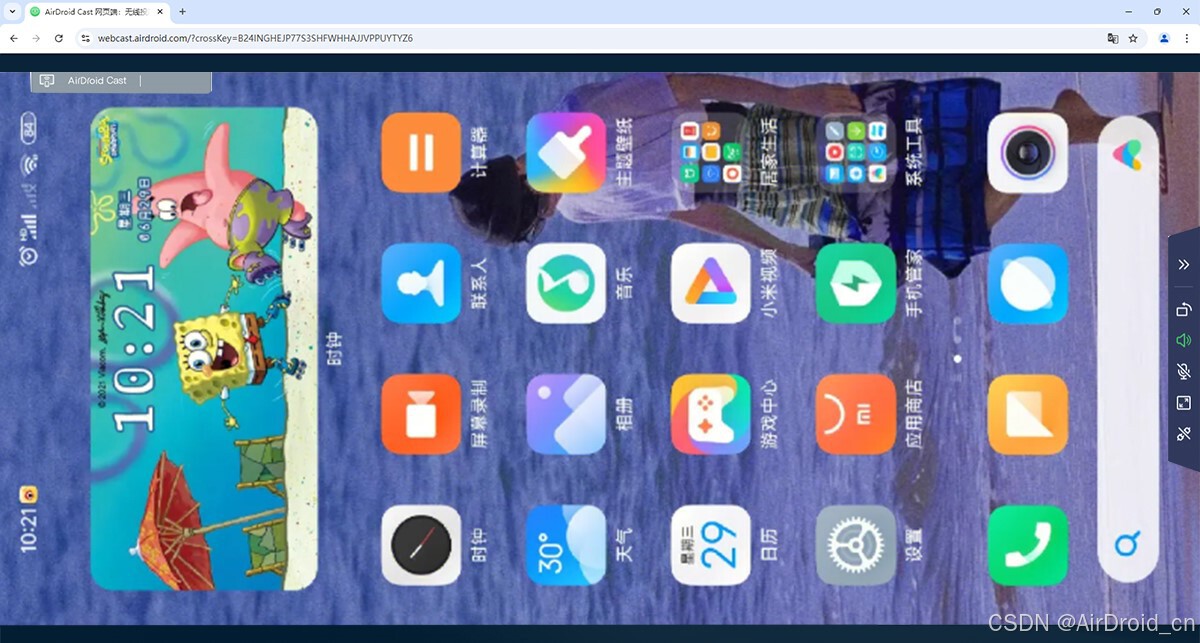Open the Chrome three-dot menu

(x=1187, y=38)
